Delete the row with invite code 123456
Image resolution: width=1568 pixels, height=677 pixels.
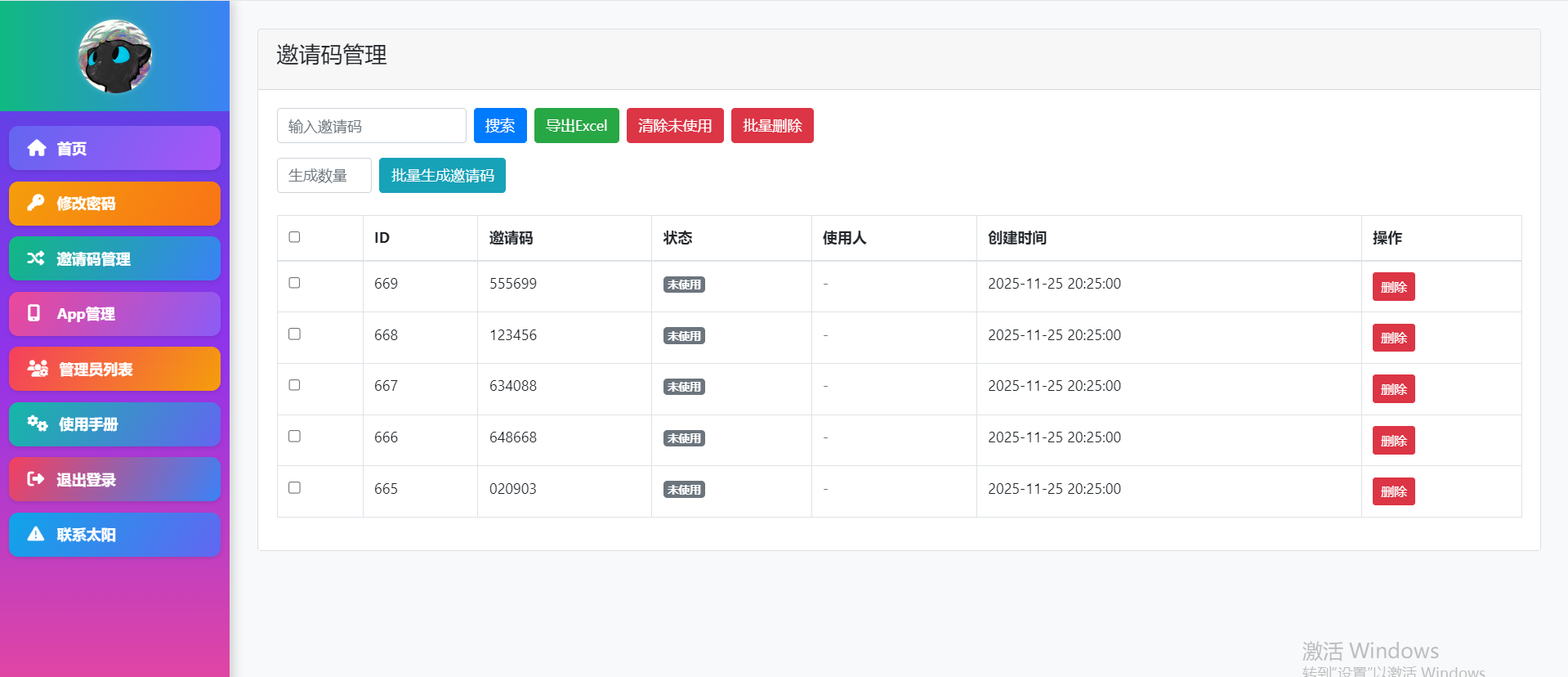tap(1393, 338)
